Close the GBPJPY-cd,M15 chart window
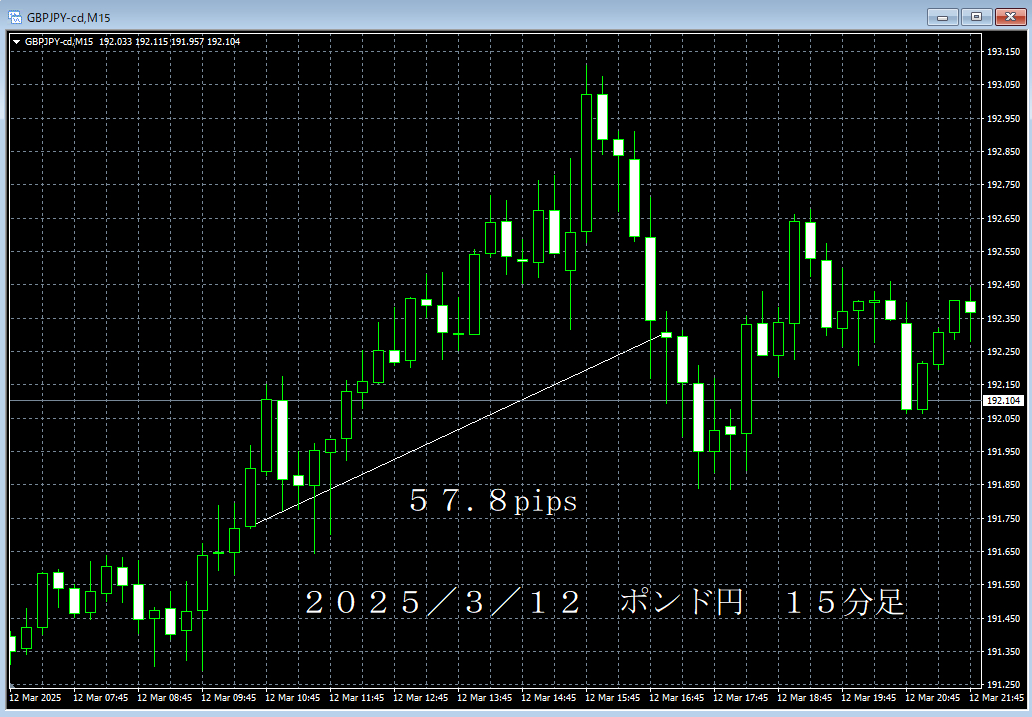 click(x=1008, y=16)
